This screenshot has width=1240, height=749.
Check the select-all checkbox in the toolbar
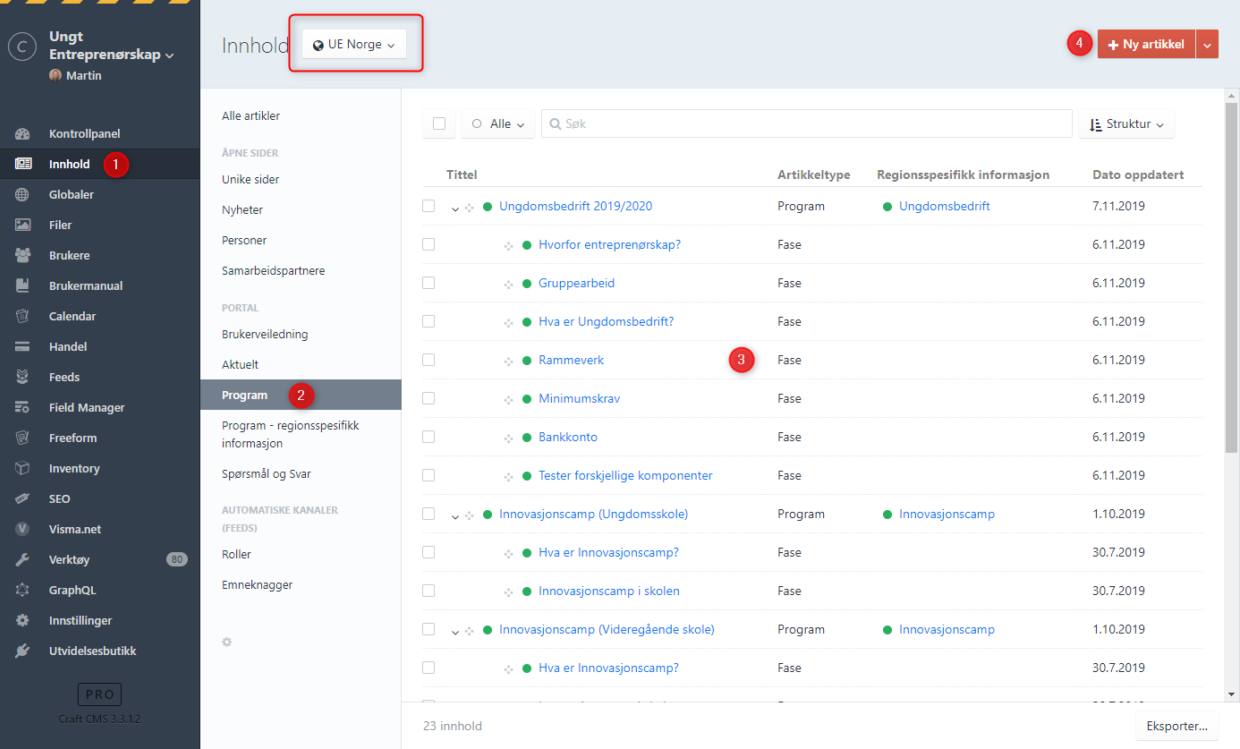tap(439, 124)
